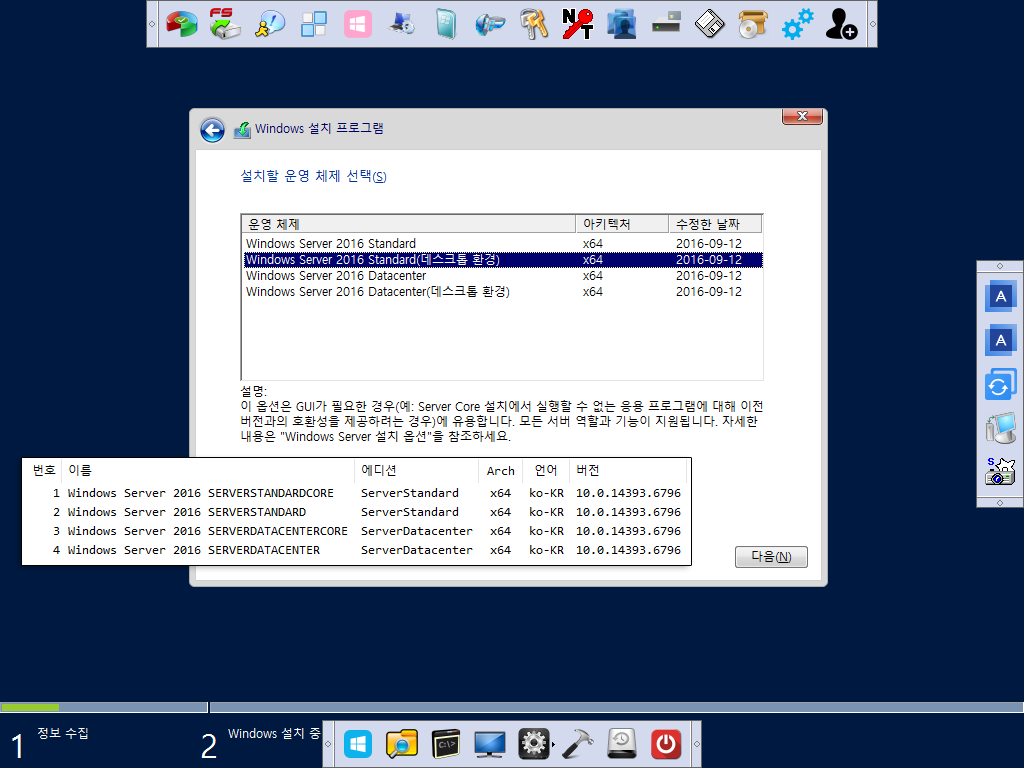
Task: Launch the C:\> command prompt icon
Action: point(446,744)
